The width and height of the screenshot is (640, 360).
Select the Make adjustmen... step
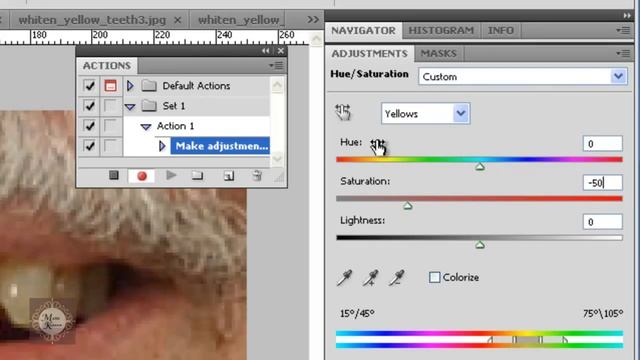pos(220,146)
